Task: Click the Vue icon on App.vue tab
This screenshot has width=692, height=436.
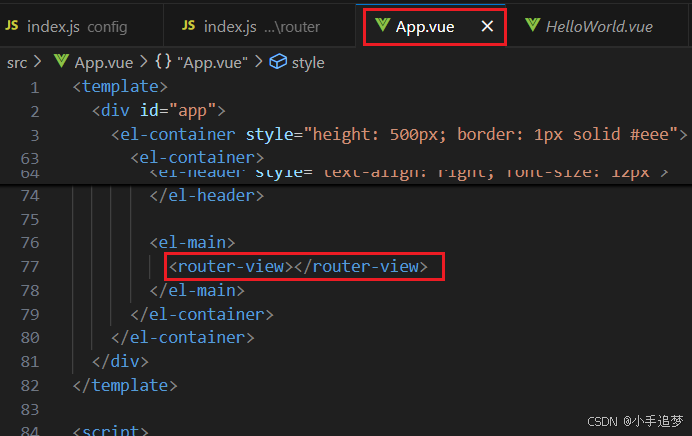Action: [382, 25]
